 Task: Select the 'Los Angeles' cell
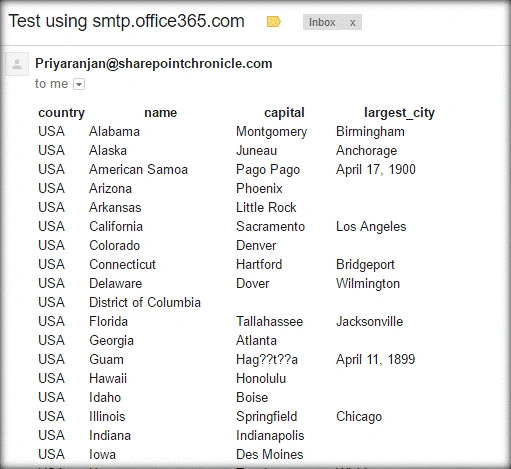pos(371,227)
